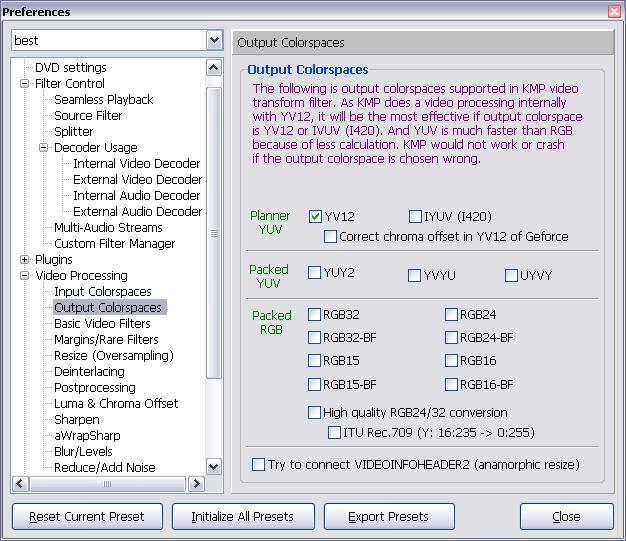This screenshot has width=626, height=541.
Task: Check the YUY2 packed YUV option
Action: [x=316, y=273]
